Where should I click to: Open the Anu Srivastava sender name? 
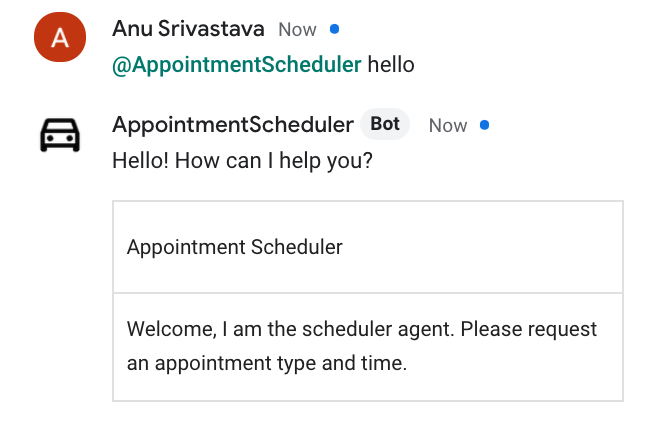[x=188, y=29]
